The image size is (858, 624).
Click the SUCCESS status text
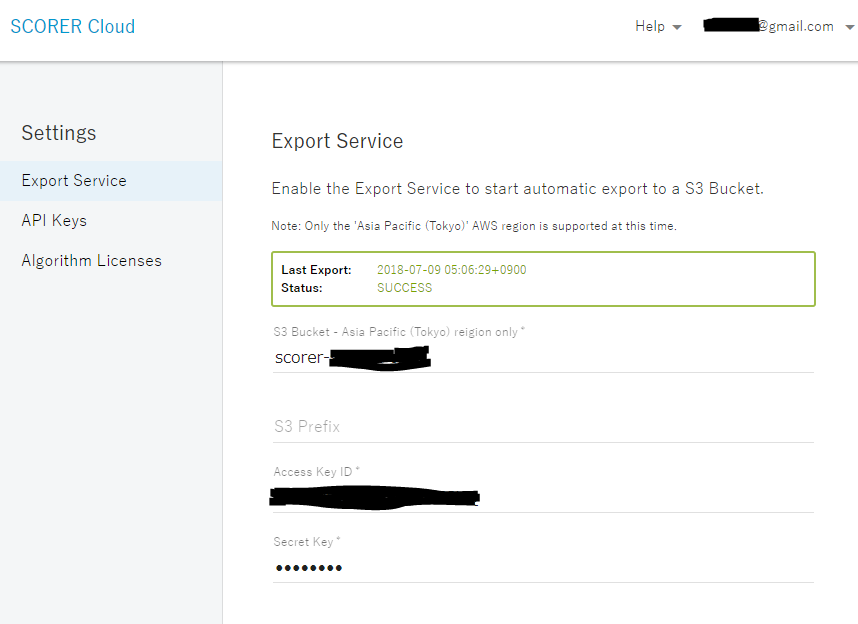point(404,288)
